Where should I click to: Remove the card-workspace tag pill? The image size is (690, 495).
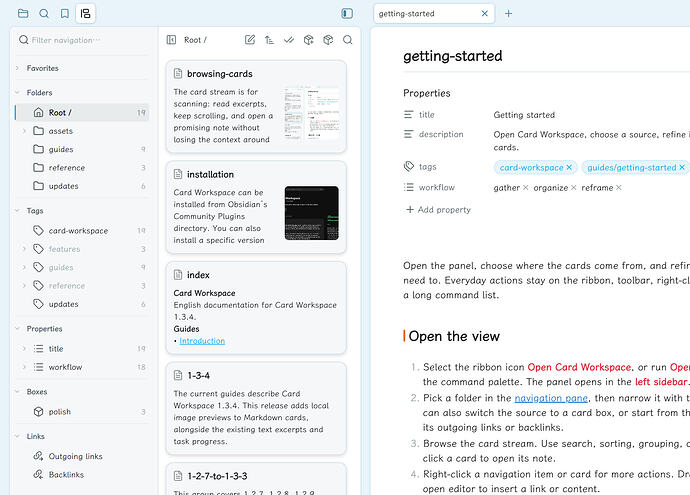click(x=569, y=168)
